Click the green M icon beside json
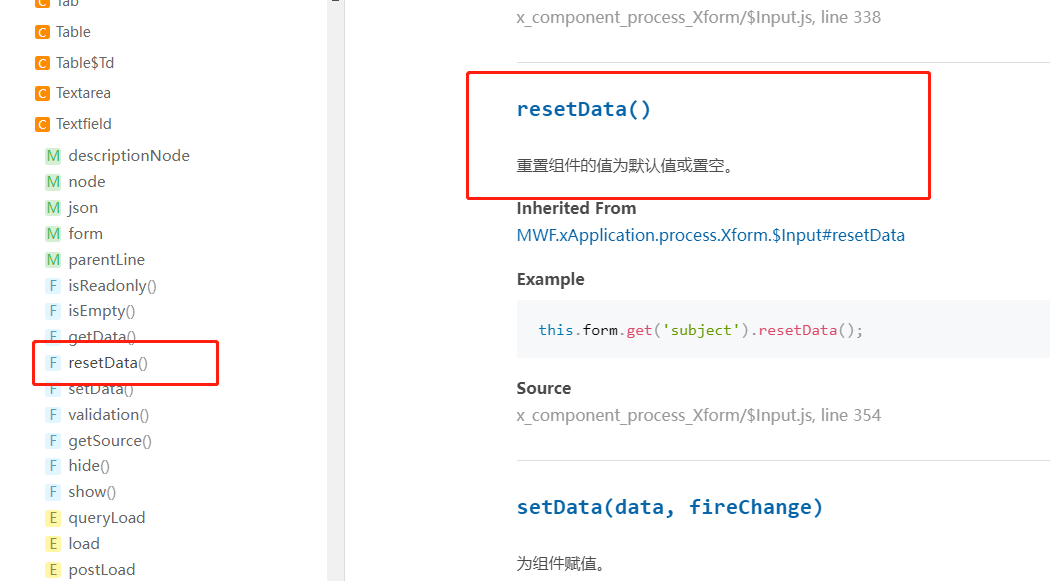Viewport: 1050px width, 581px height. tap(53, 208)
